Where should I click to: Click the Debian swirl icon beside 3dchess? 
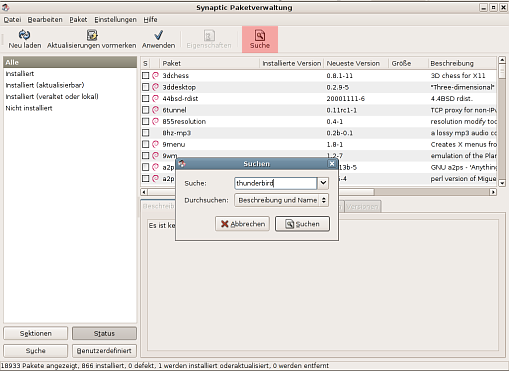(155, 76)
